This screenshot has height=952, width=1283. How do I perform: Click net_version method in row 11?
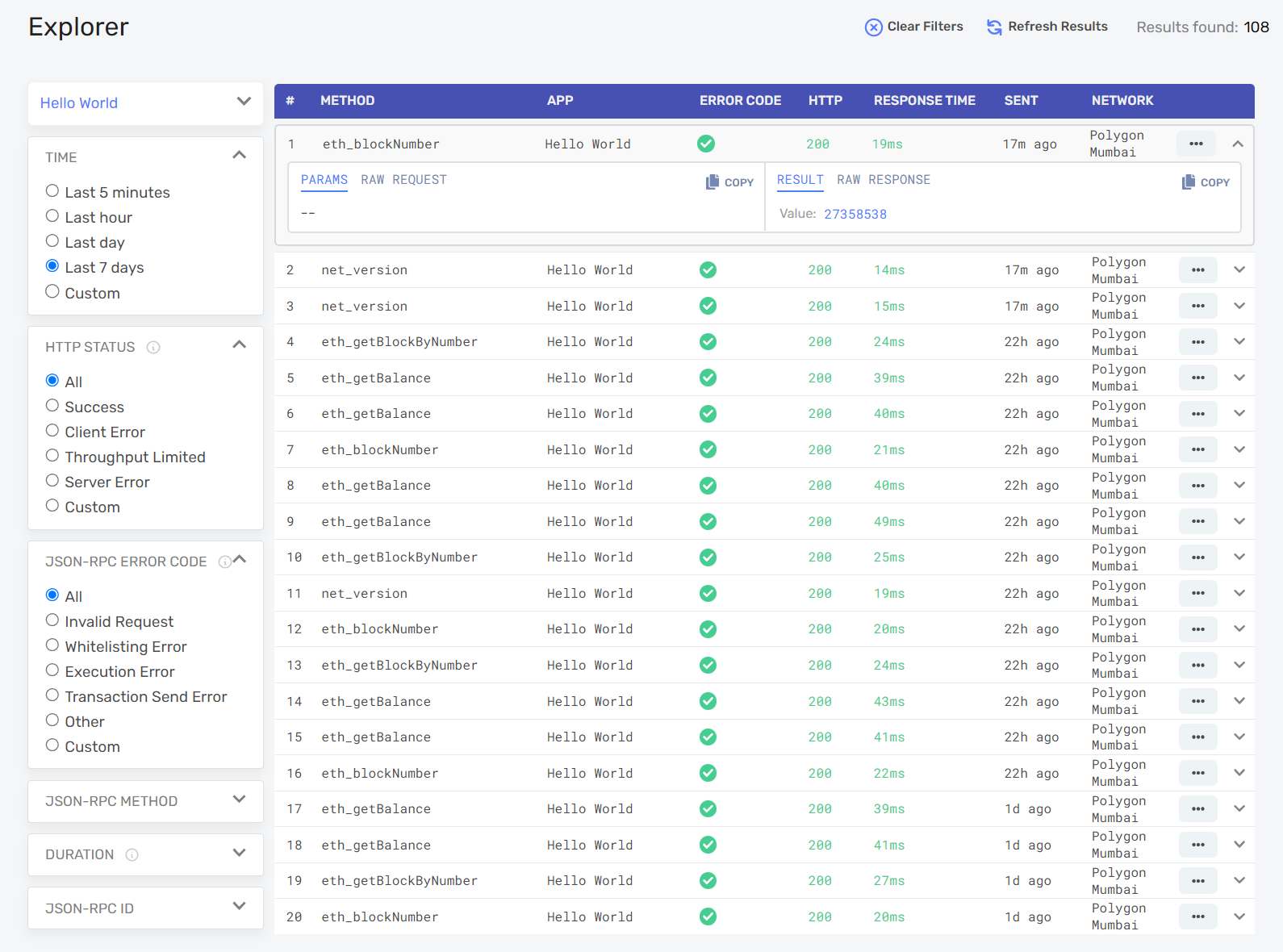tap(364, 594)
